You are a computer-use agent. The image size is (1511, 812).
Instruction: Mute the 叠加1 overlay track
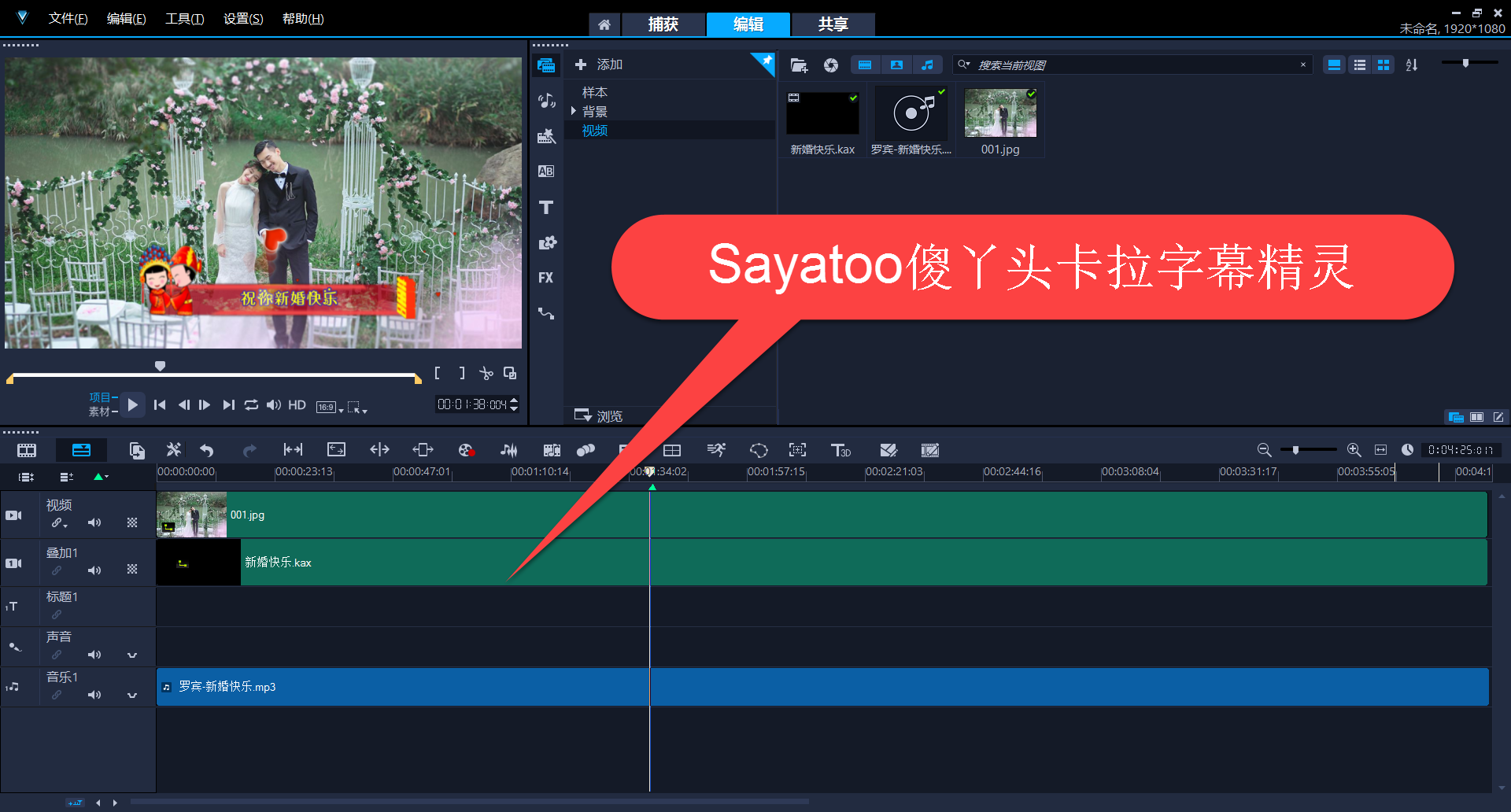pyautogui.click(x=94, y=570)
